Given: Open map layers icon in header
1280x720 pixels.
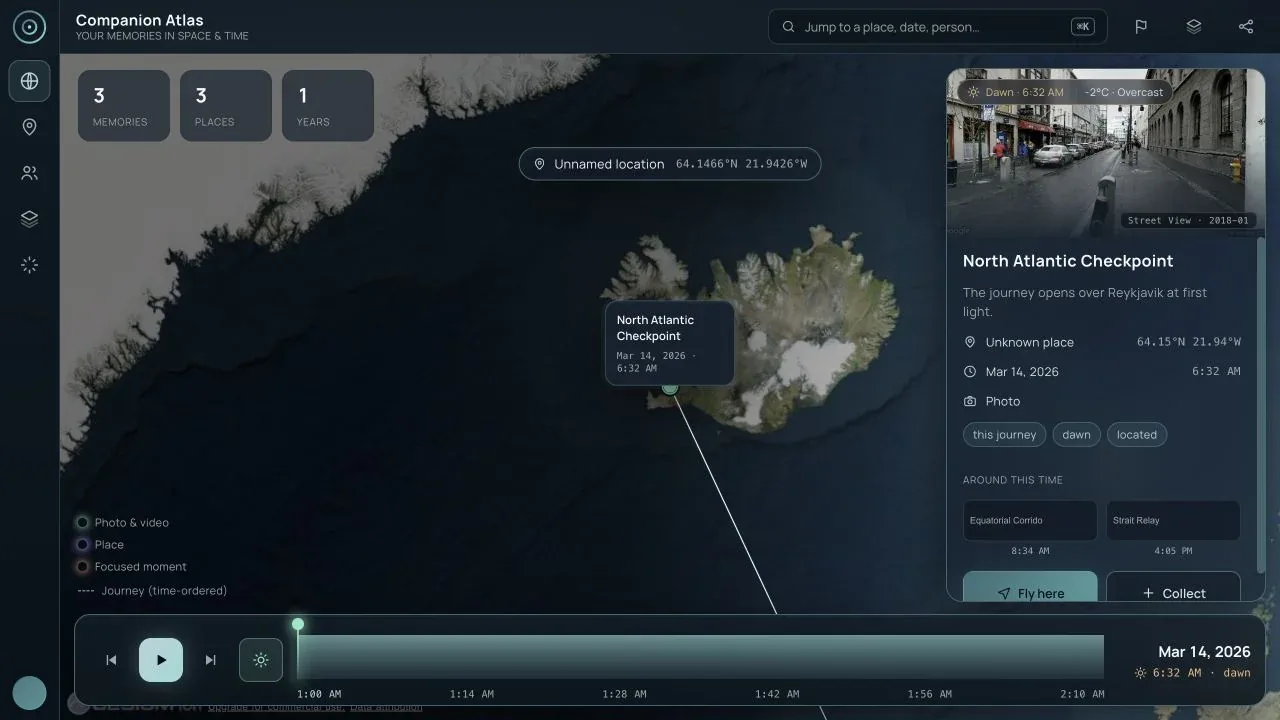Looking at the screenshot, I should pos(1193,27).
